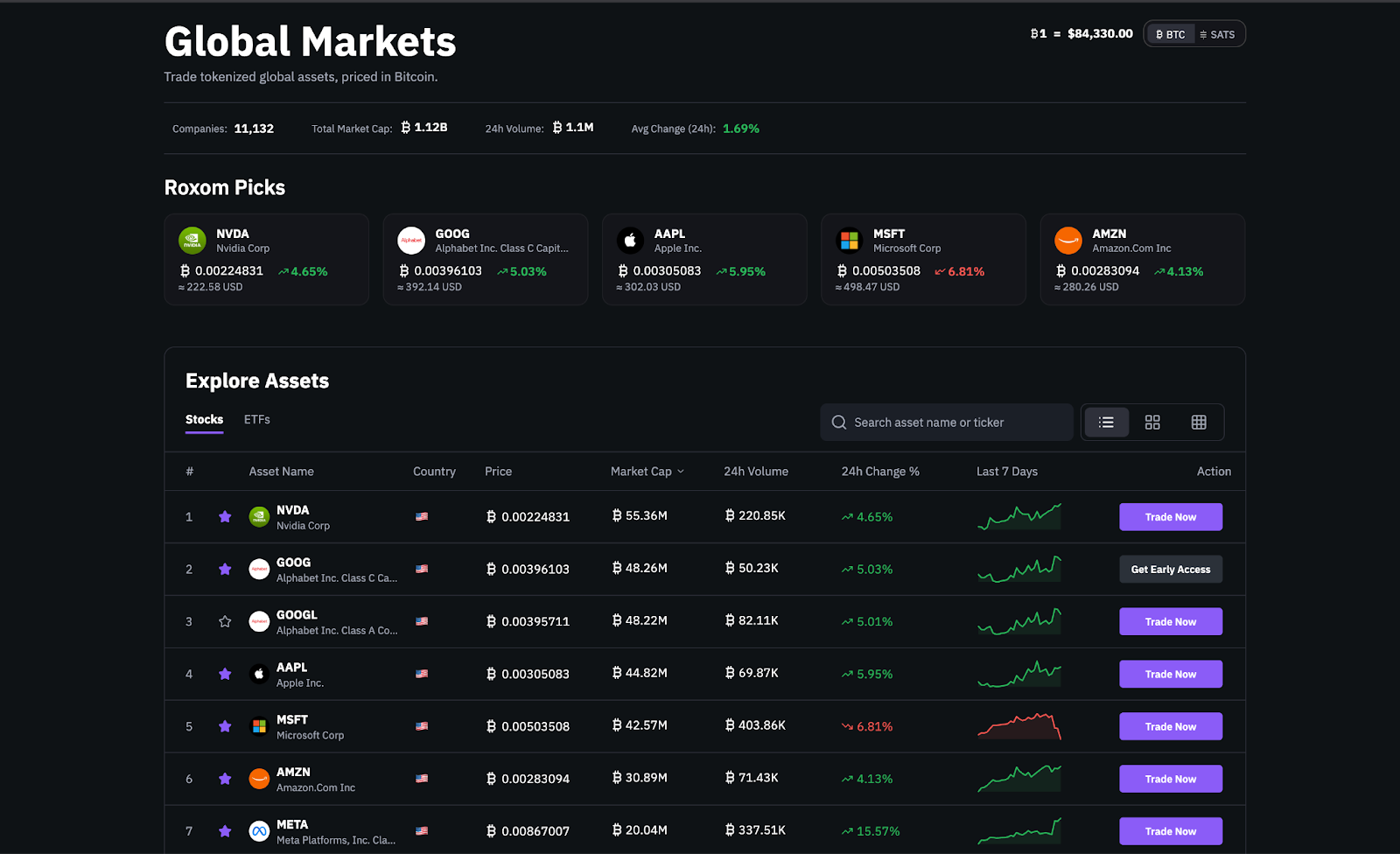This screenshot has height=854, width=1400.
Task: Select the Stocks tab
Action: coord(204,420)
